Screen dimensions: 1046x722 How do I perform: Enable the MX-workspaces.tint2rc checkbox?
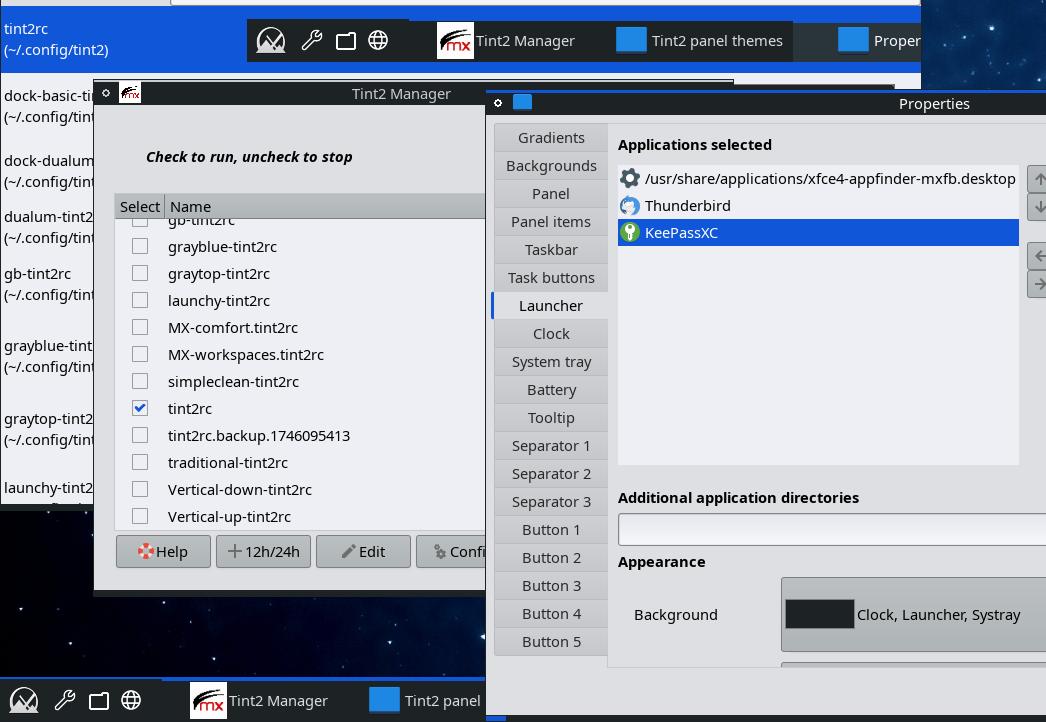coord(140,354)
